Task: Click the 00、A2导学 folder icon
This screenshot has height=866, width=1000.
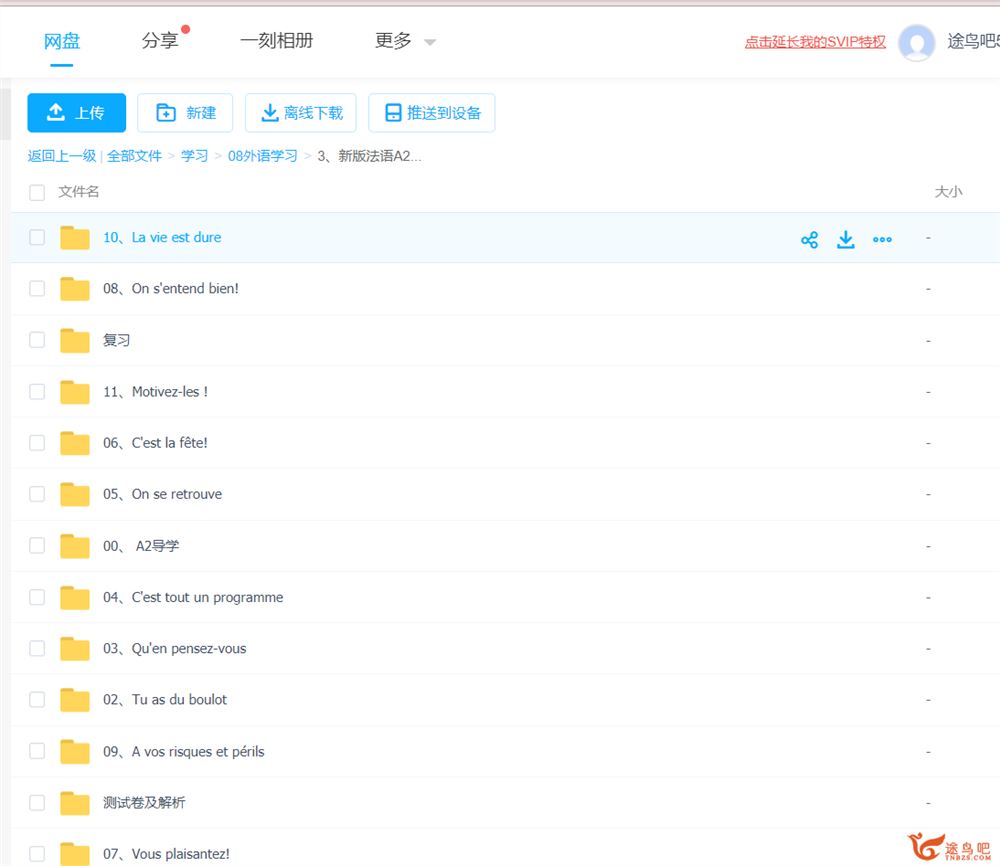Action: click(x=75, y=546)
